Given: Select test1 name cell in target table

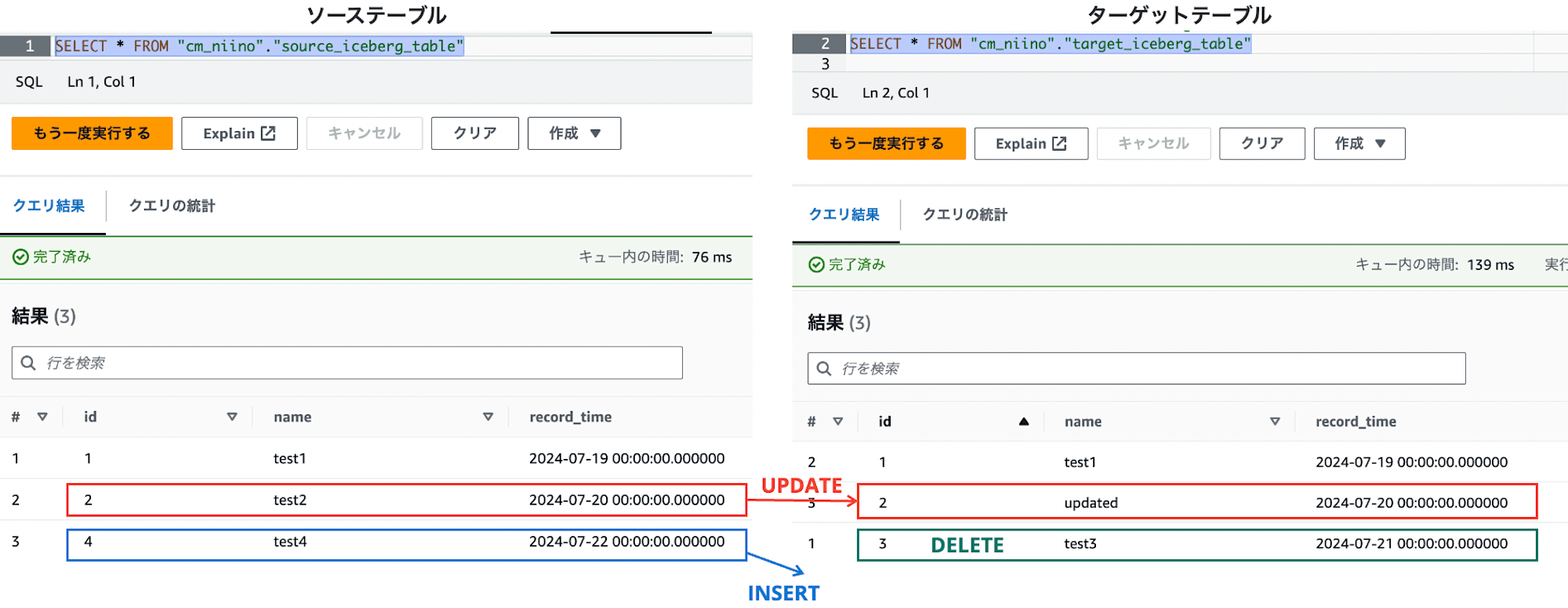Looking at the screenshot, I should [x=1080, y=462].
